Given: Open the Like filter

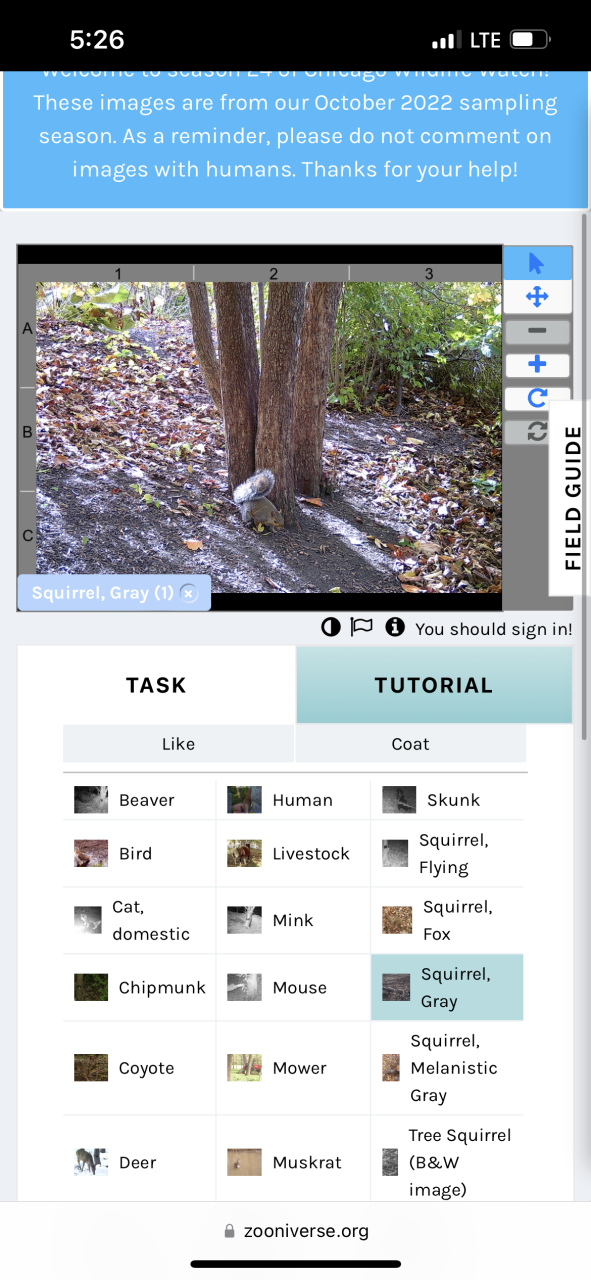Looking at the screenshot, I should click(178, 744).
